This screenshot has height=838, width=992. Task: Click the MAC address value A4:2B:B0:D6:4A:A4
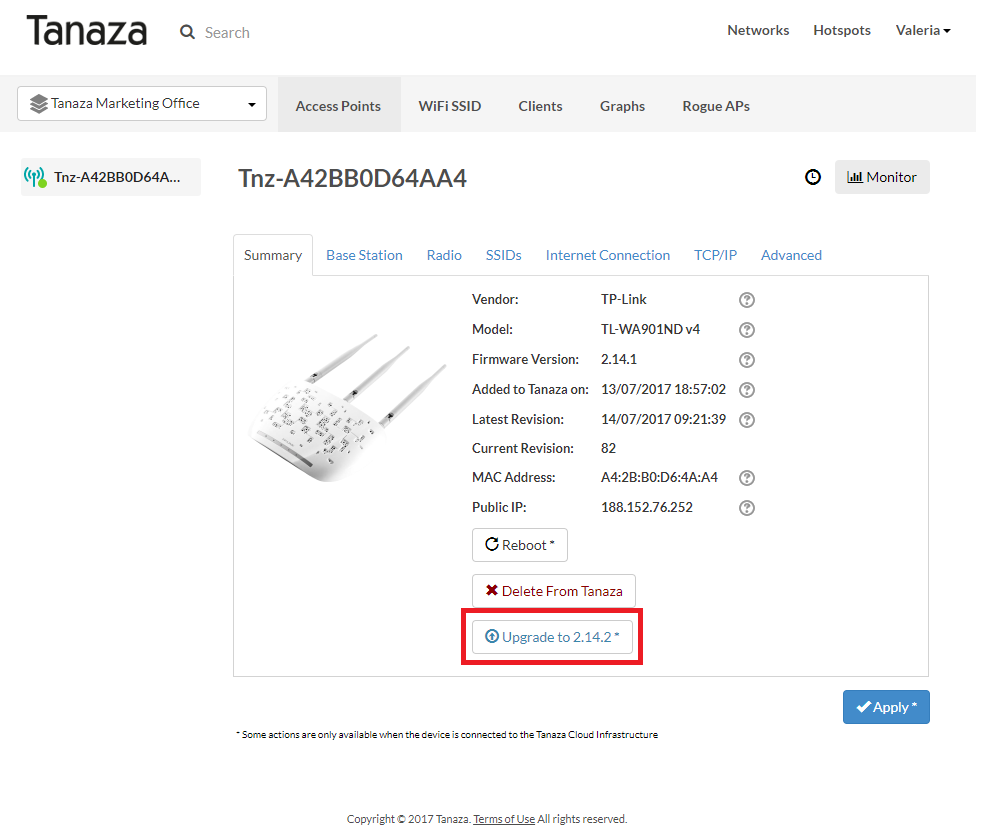(659, 478)
